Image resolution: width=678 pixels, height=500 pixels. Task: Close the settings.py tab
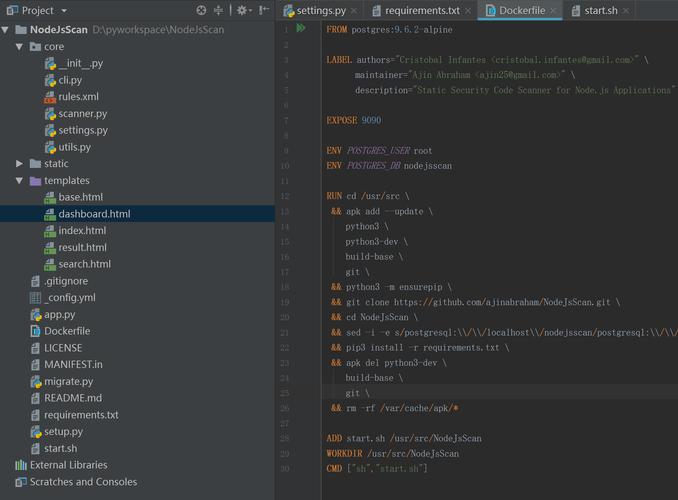pyautogui.click(x=354, y=11)
